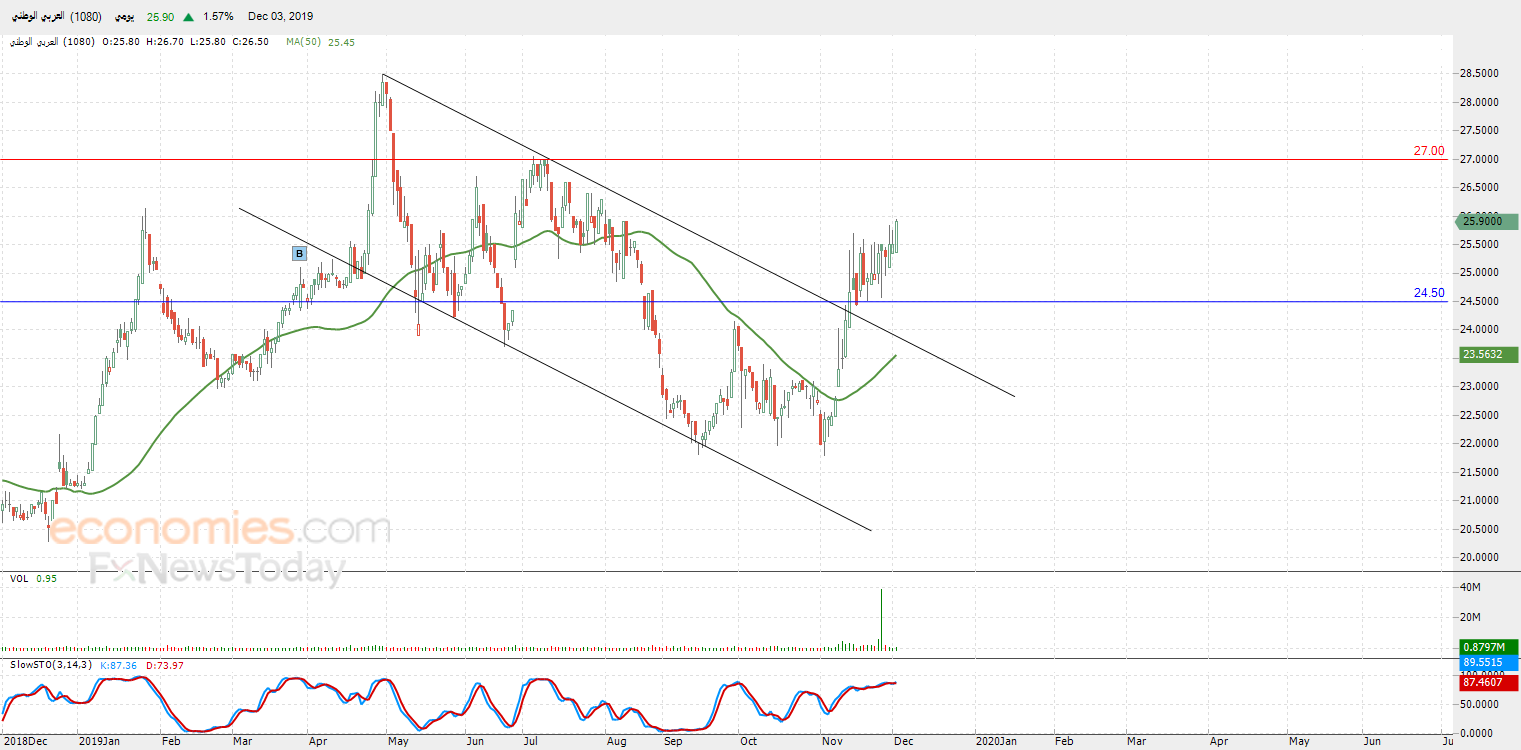Click the 20.0000 price axis label

tap(1478, 557)
